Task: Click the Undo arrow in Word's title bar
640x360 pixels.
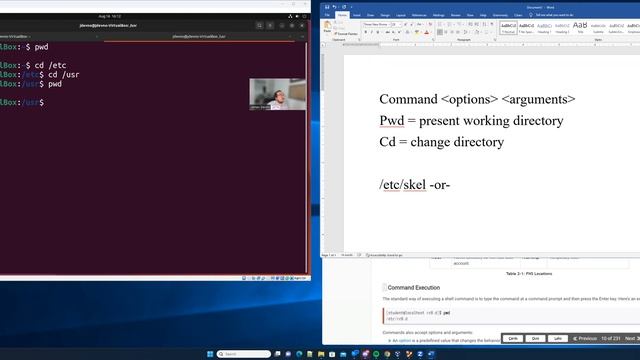Action: tap(334, 7)
